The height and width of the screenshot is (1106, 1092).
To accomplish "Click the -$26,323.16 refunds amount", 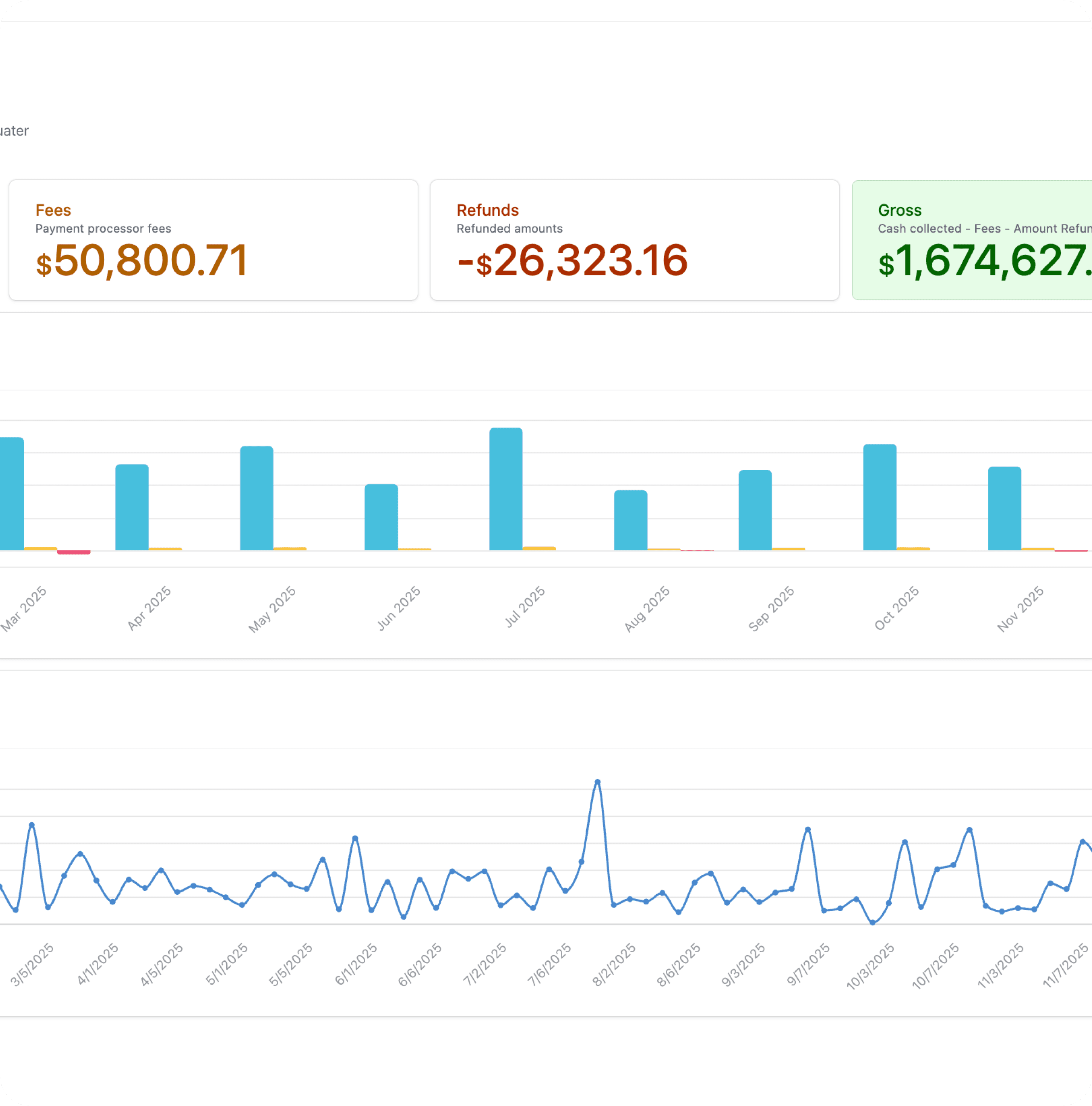I will [x=572, y=260].
